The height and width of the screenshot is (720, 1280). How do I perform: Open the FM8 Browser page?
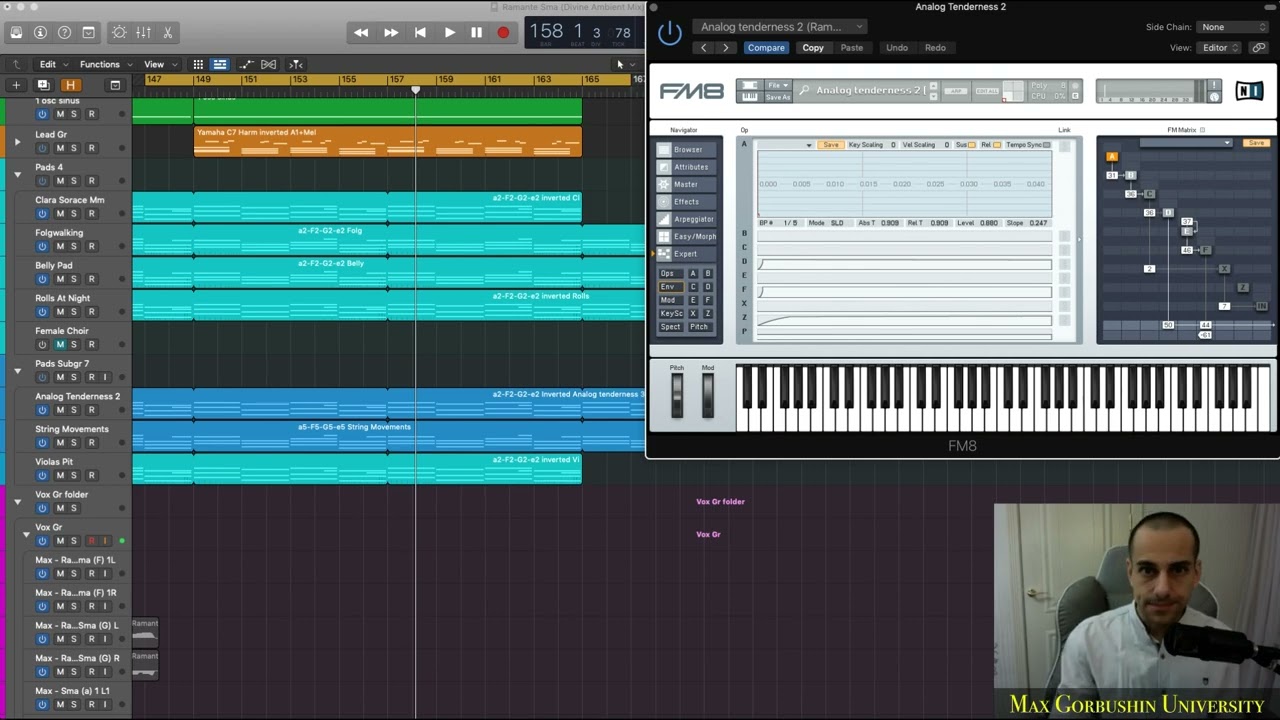point(687,150)
